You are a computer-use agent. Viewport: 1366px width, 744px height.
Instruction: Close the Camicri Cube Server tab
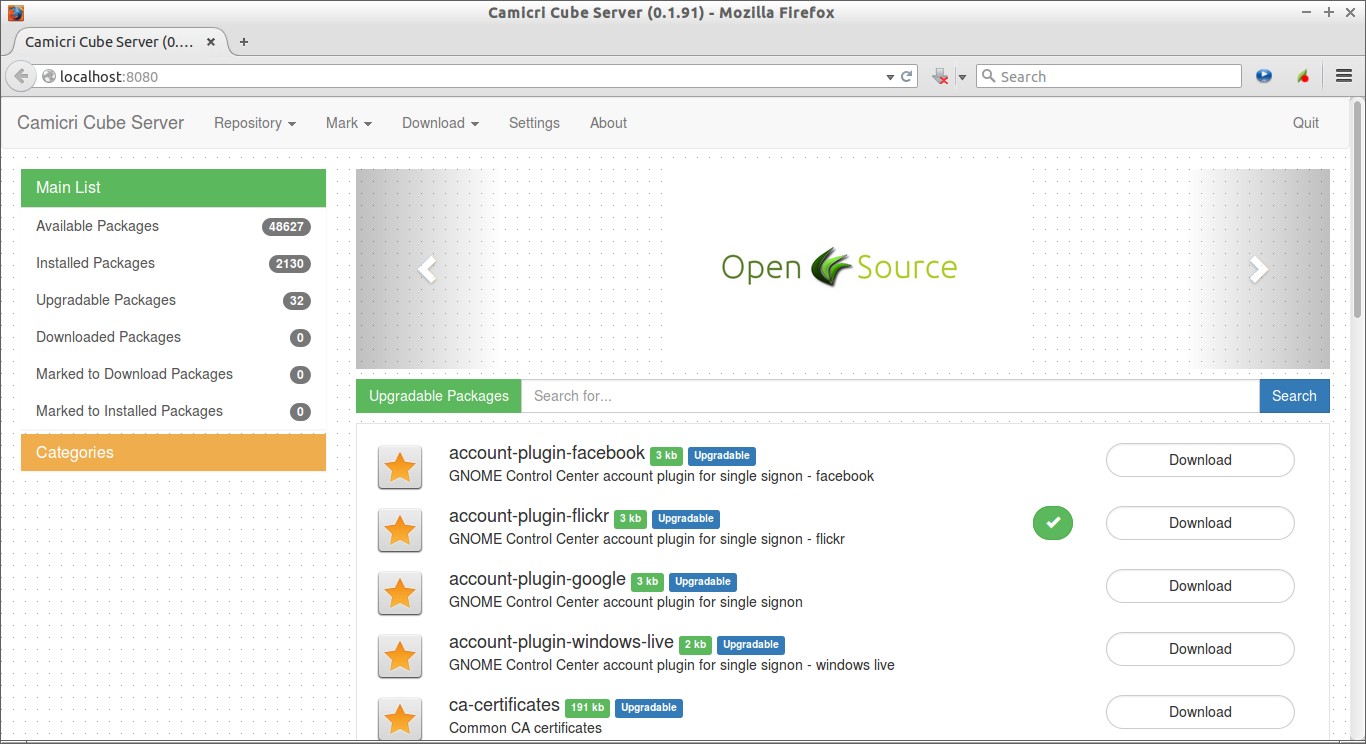[x=211, y=42]
